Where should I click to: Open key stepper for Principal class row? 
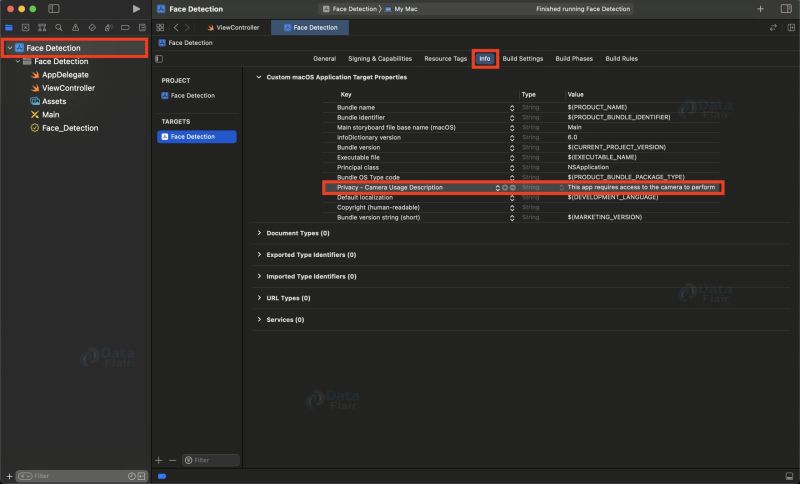point(512,168)
